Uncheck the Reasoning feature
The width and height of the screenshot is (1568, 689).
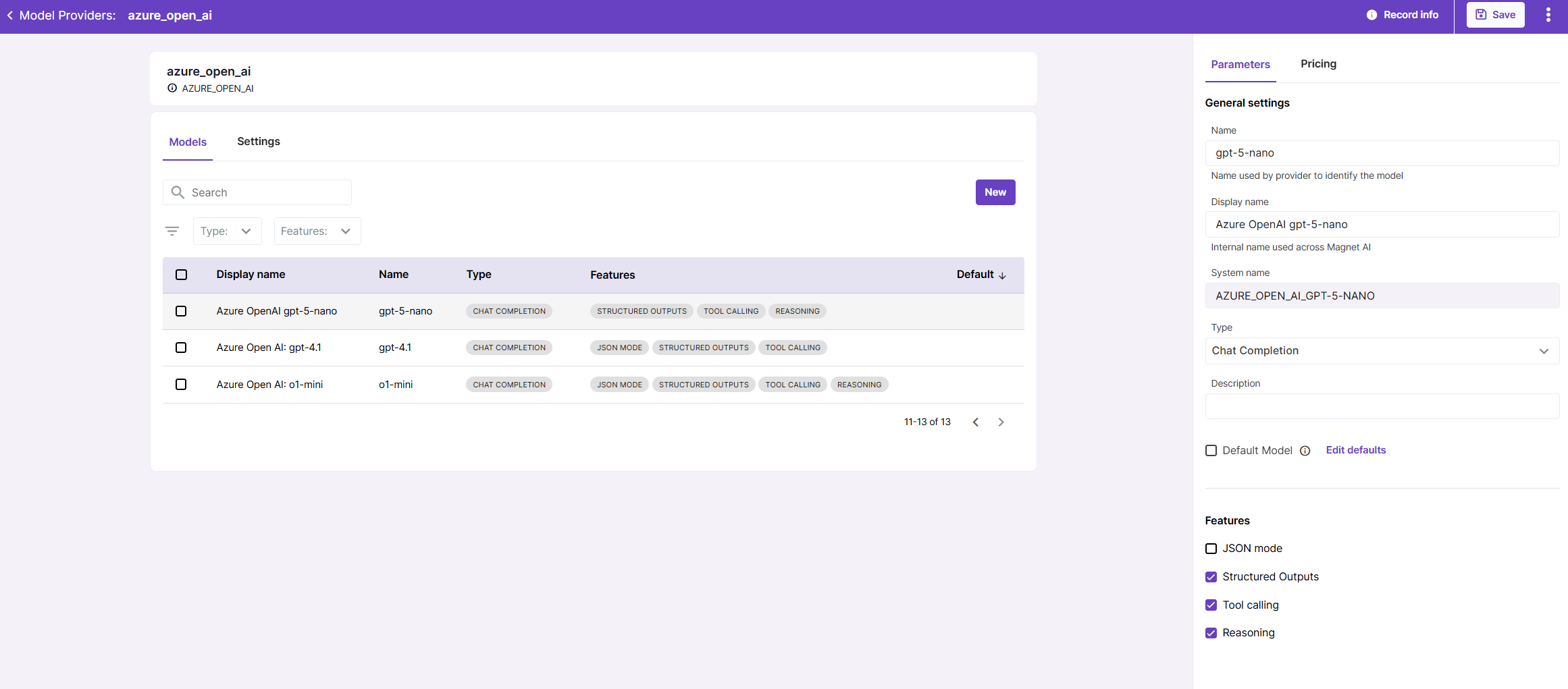point(1211,633)
